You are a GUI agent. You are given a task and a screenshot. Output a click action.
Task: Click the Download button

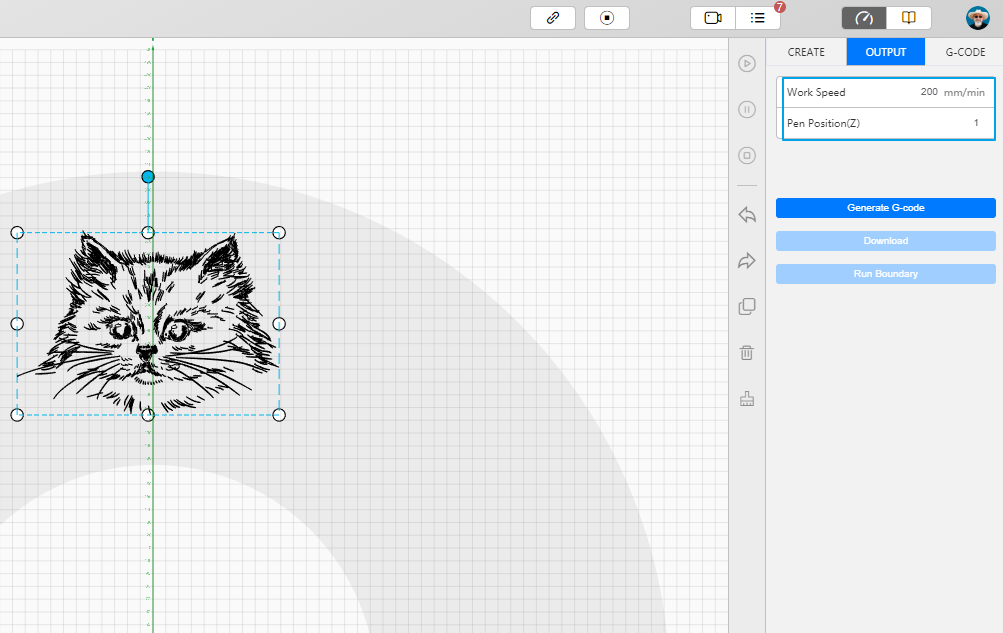885,241
